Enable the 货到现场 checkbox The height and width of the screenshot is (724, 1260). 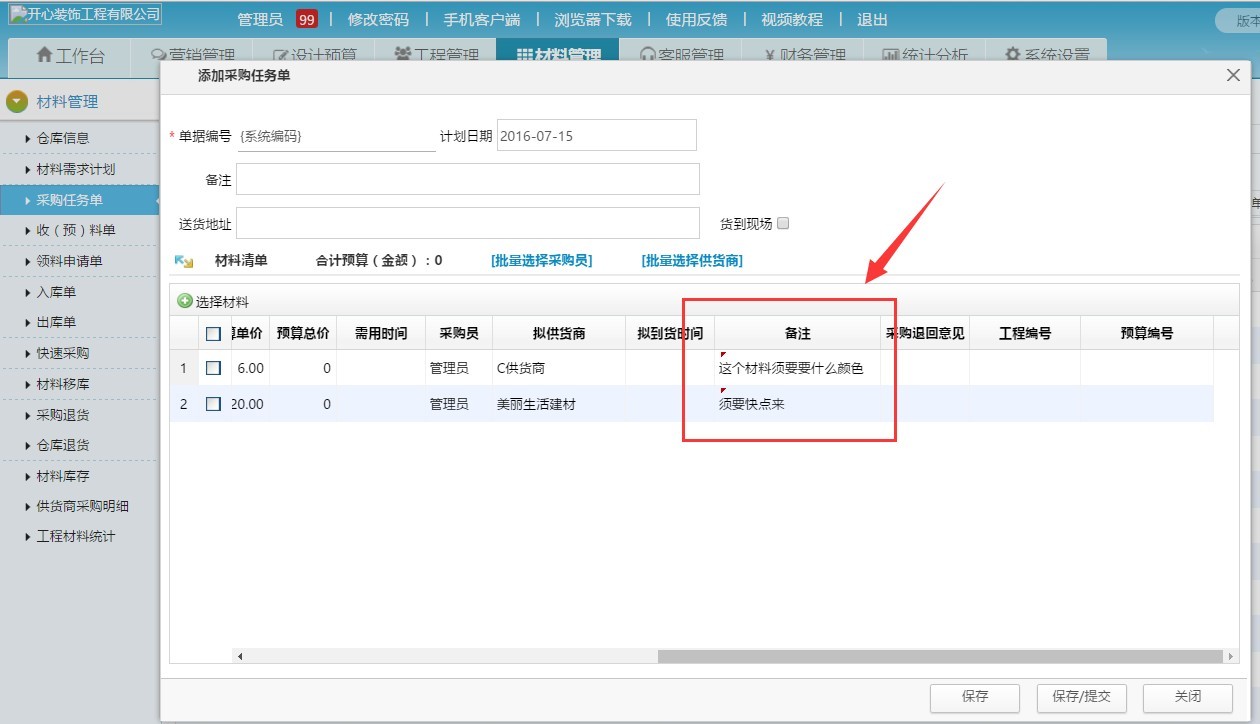[783, 223]
